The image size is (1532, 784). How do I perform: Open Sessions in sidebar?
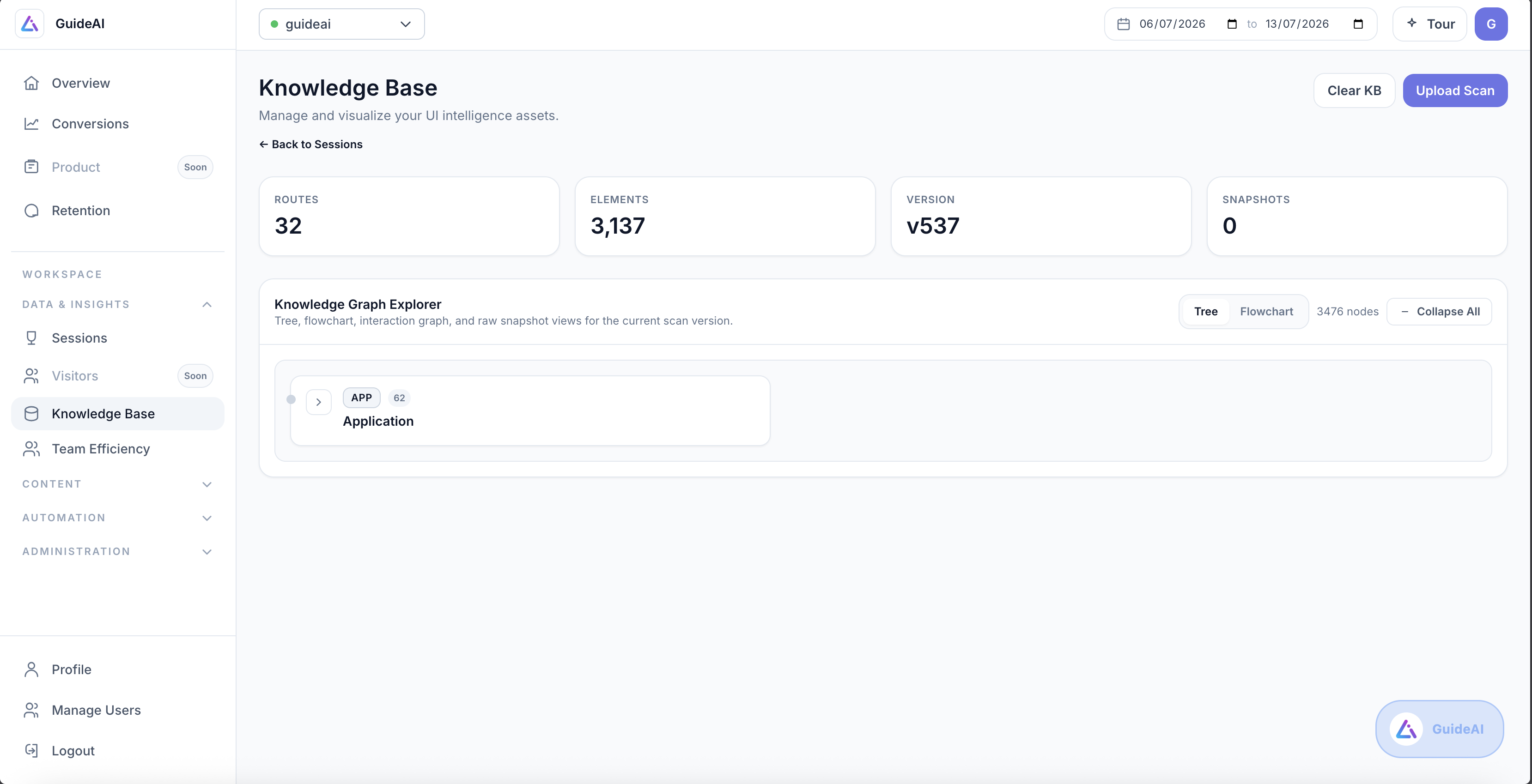point(118,338)
